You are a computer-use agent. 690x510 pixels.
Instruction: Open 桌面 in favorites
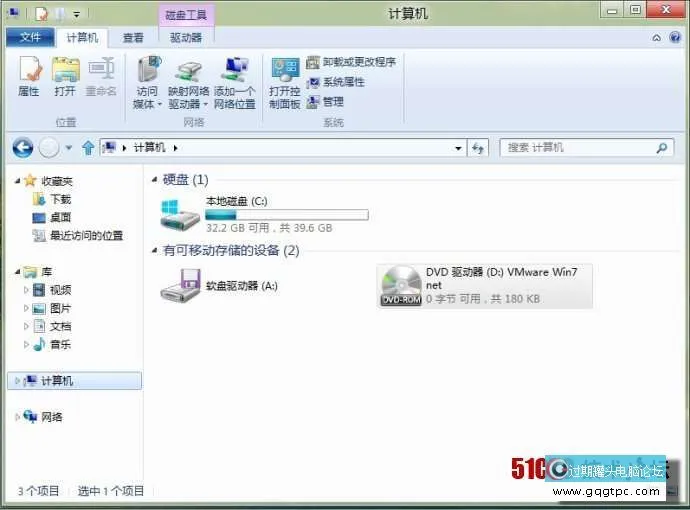point(60,217)
